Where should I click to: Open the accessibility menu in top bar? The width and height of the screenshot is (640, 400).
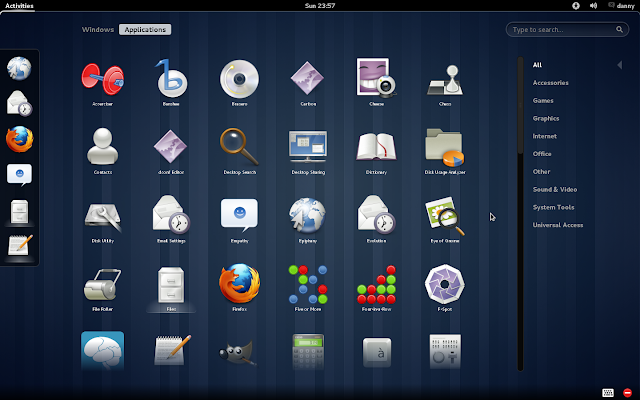576,6
